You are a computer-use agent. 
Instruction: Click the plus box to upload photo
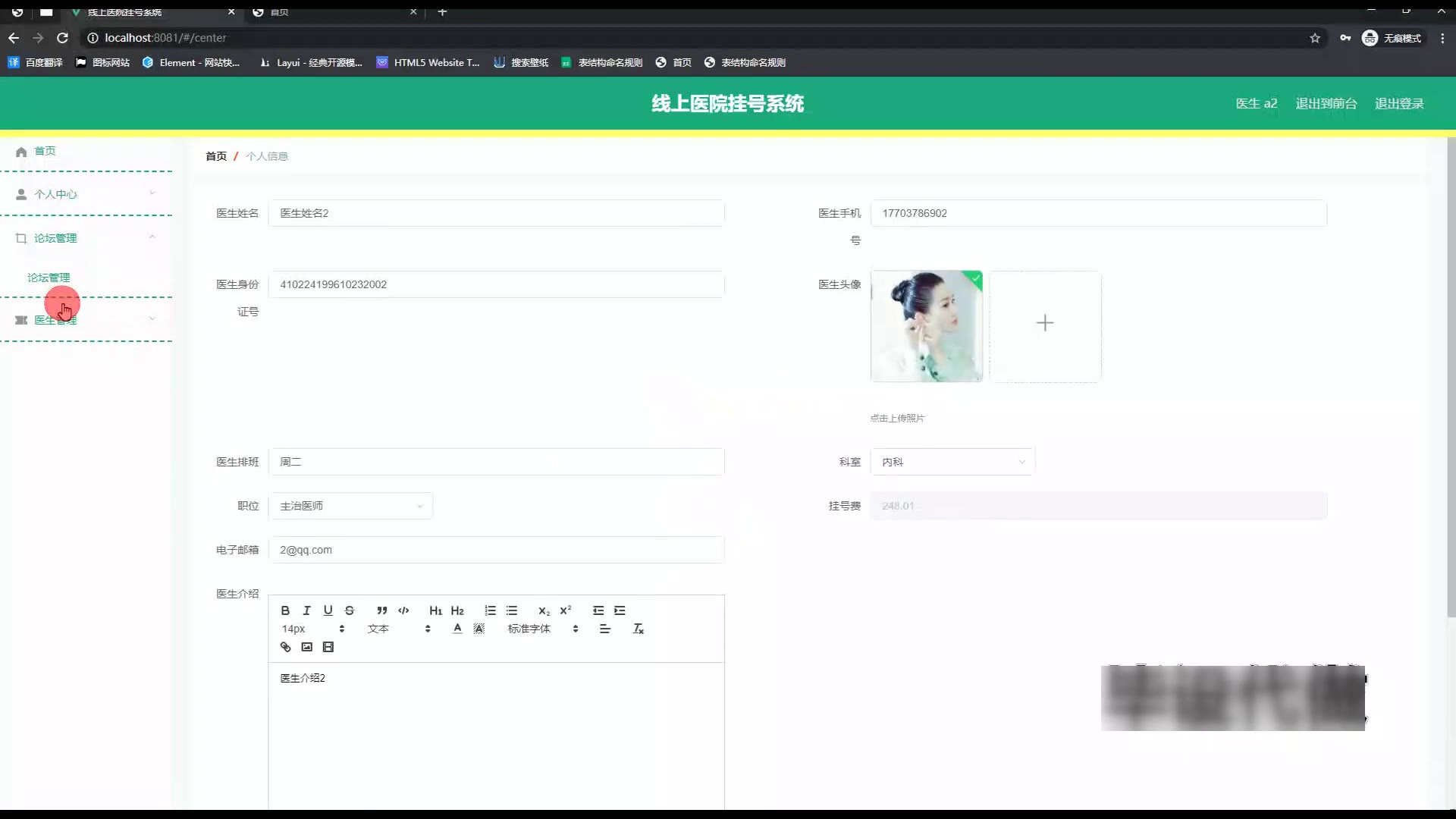tap(1044, 324)
